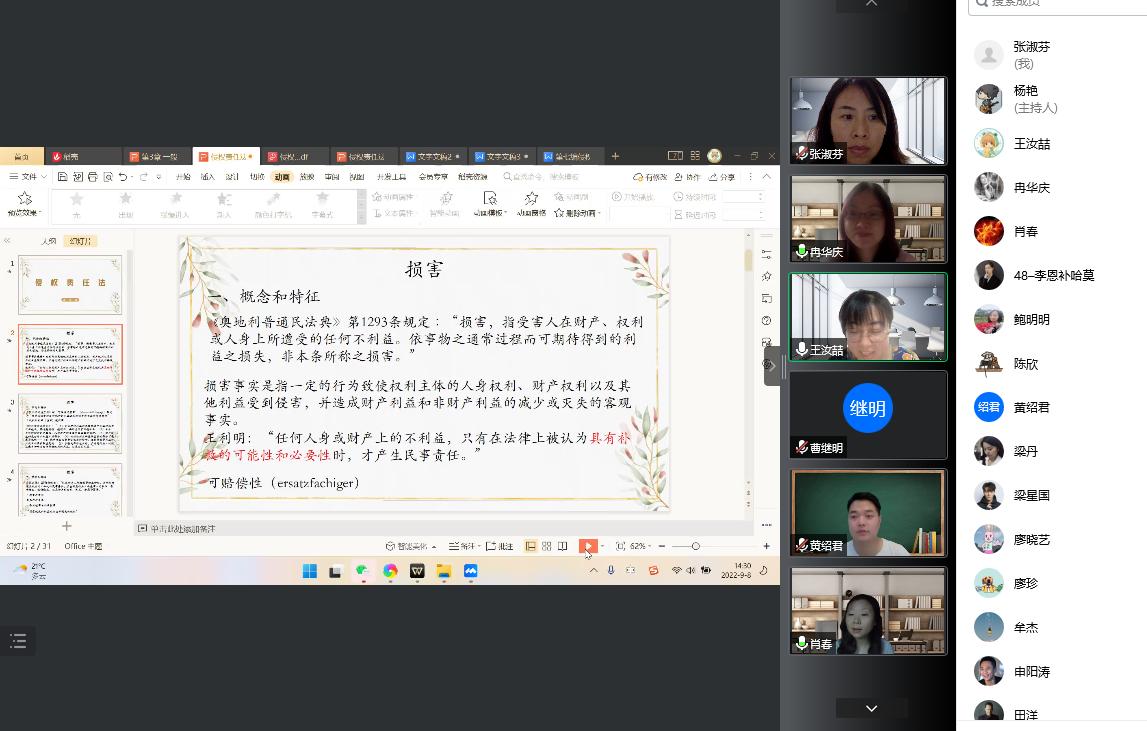
Task: Open the hamburger menu at bottom-left
Action: [x=18, y=642]
